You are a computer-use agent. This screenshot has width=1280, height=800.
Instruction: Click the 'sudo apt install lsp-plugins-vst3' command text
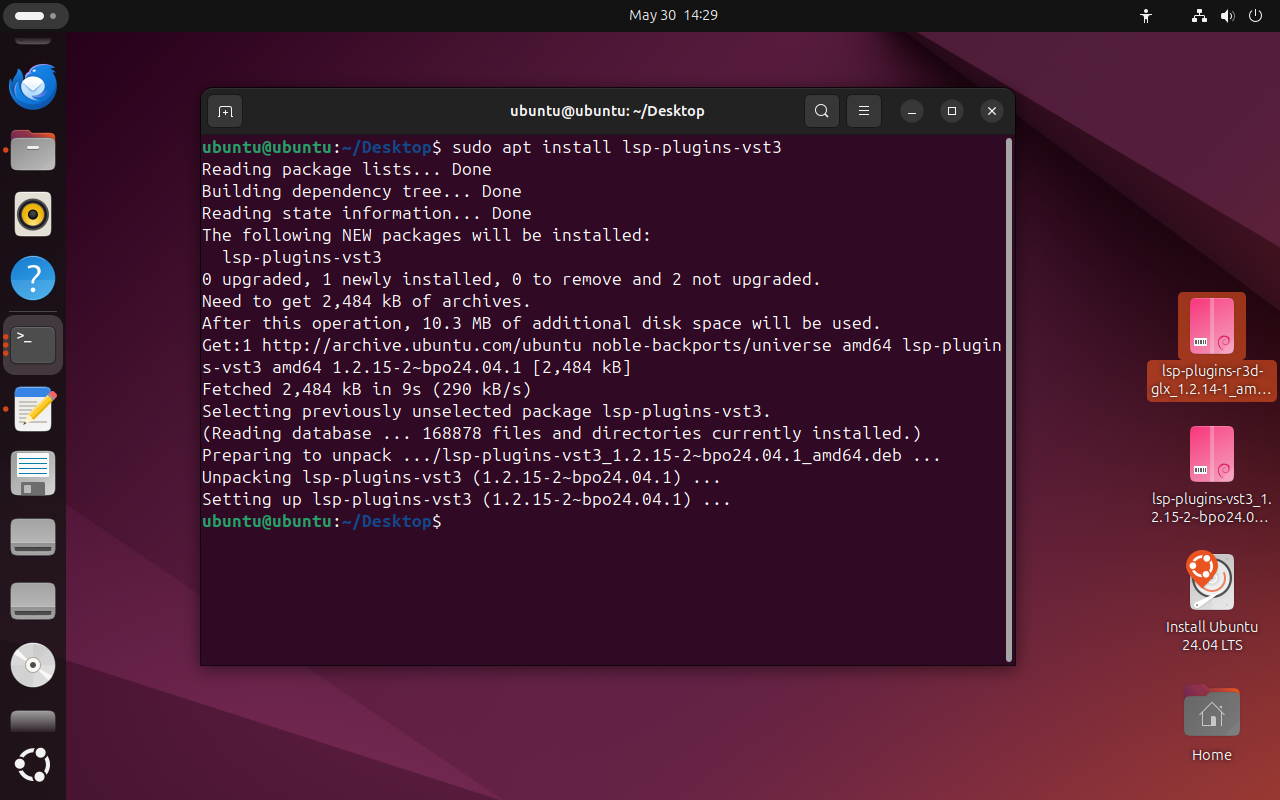pos(617,147)
